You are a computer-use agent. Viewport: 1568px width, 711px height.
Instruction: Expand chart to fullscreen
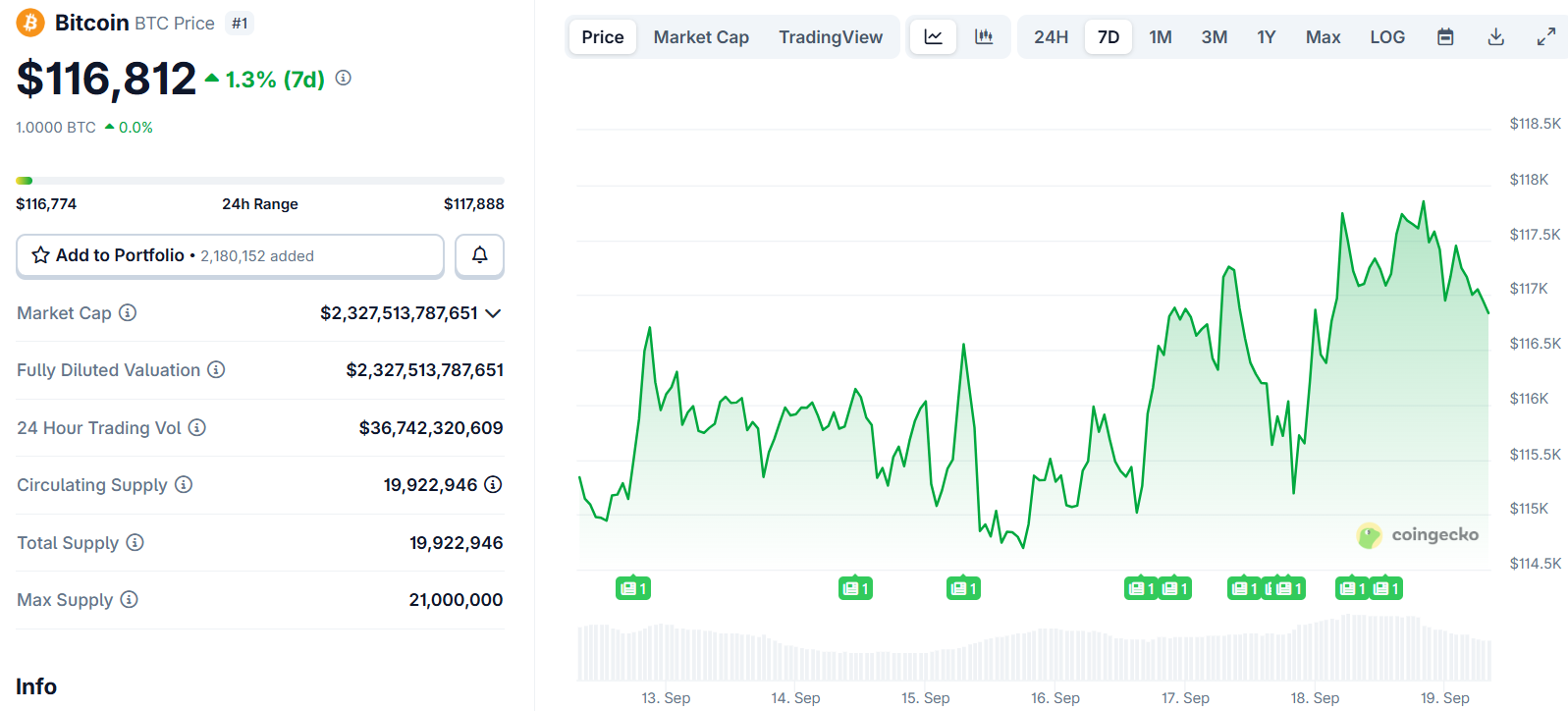pos(1546,37)
